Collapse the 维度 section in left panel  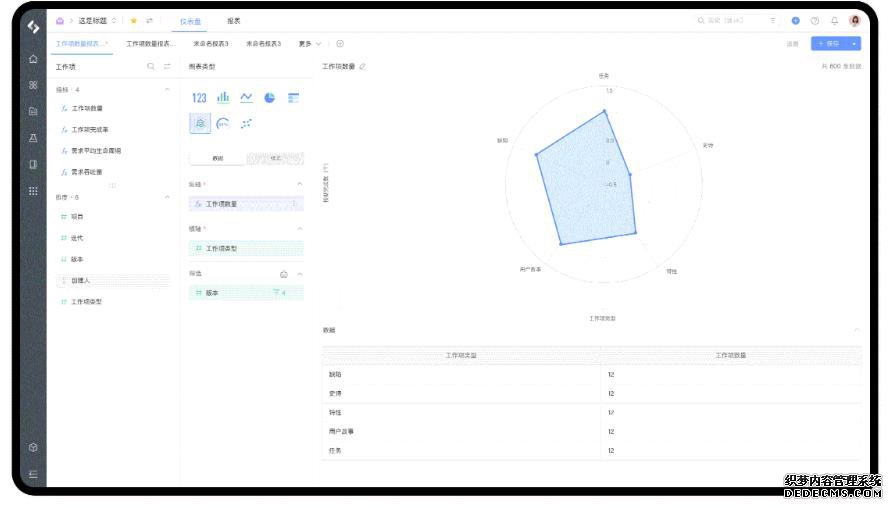pyautogui.click(x=167, y=197)
